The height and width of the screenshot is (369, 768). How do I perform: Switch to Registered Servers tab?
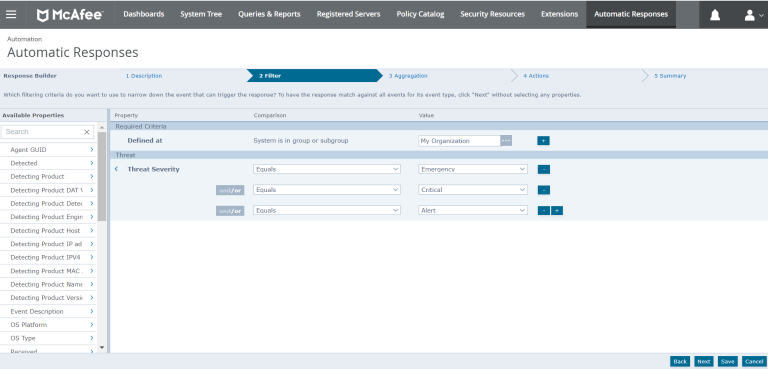tap(348, 14)
